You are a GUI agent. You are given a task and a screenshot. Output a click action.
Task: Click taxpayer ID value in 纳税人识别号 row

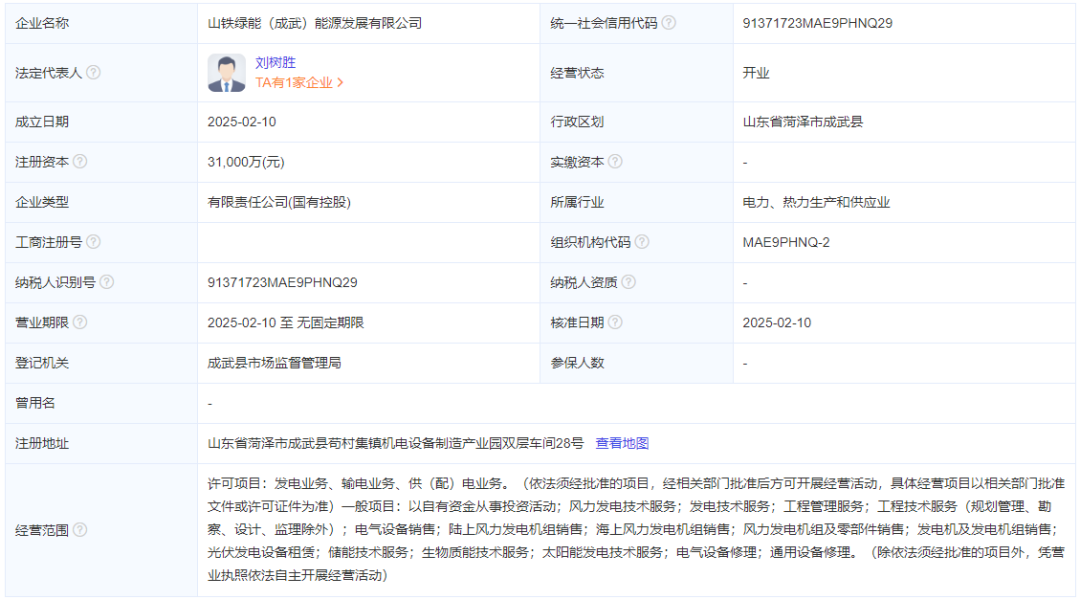tap(282, 282)
